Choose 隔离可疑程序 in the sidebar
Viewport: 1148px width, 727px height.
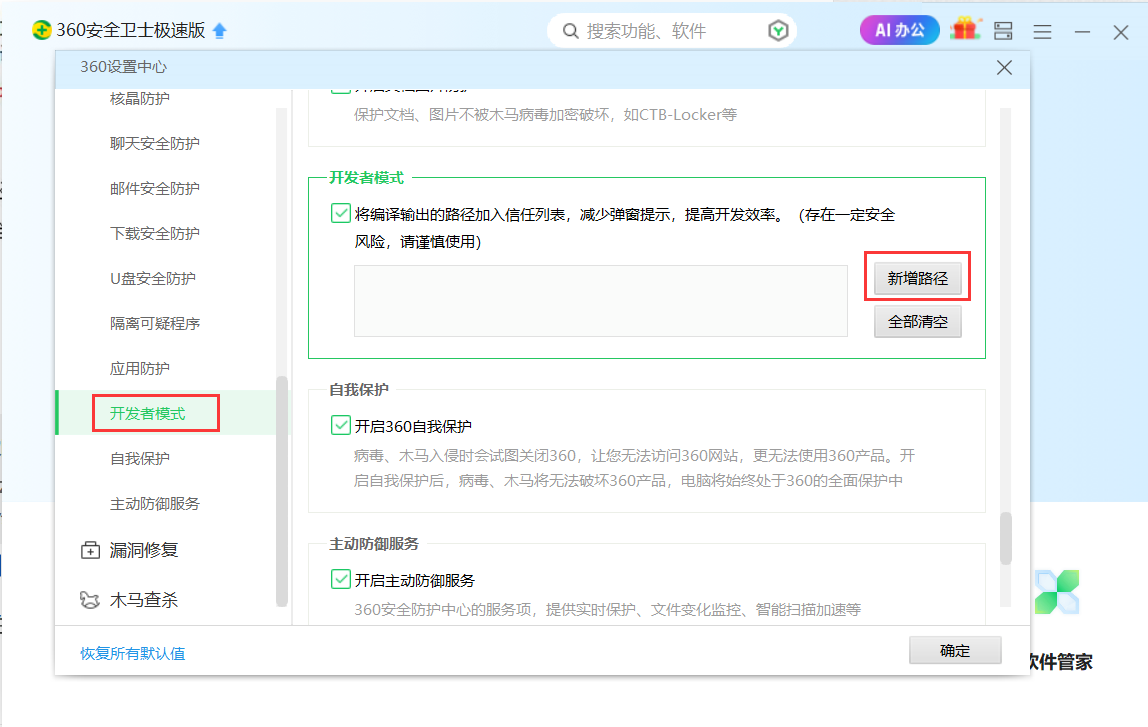coord(154,324)
